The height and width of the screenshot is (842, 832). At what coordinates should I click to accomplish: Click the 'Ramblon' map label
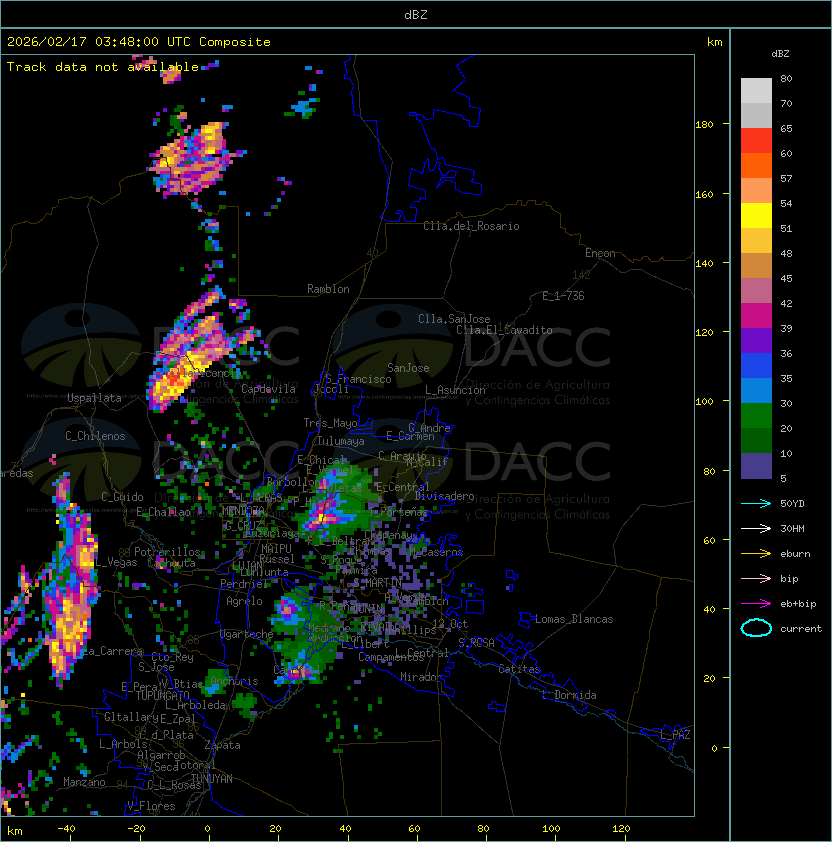tap(328, 289)
